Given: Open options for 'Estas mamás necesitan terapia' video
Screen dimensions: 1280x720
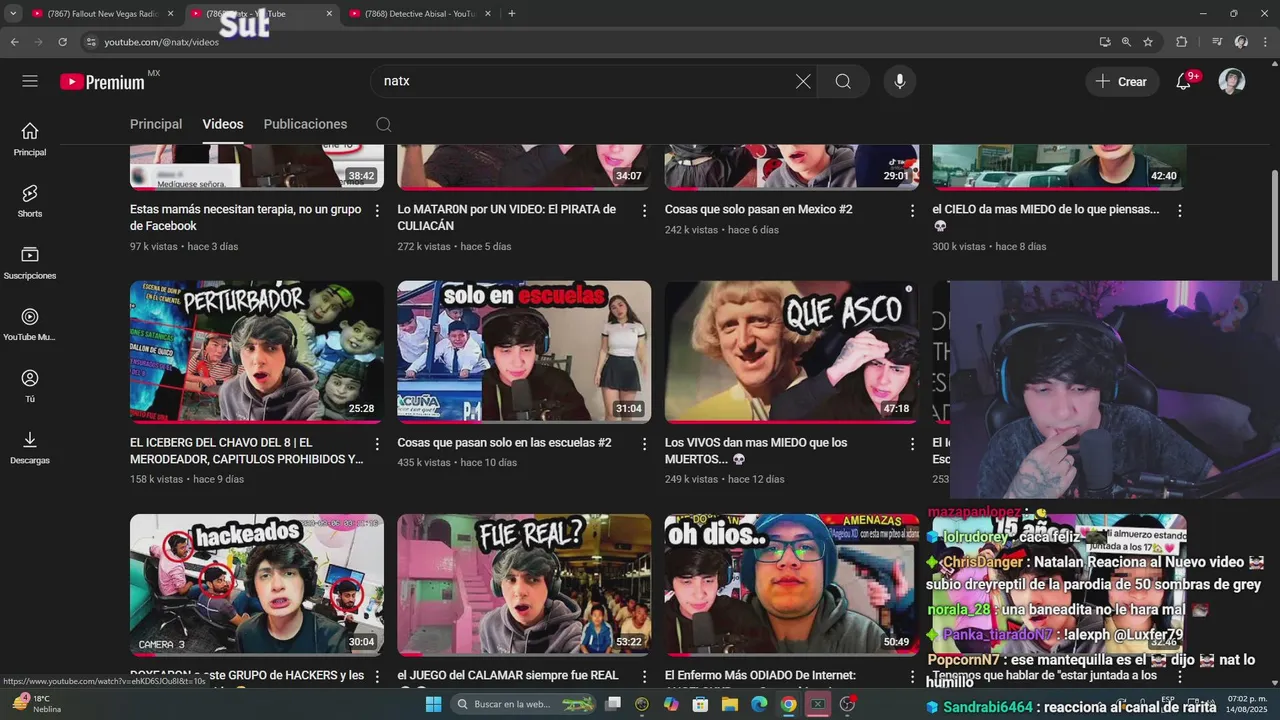Looking at the screenshot, I should [377, 211].
